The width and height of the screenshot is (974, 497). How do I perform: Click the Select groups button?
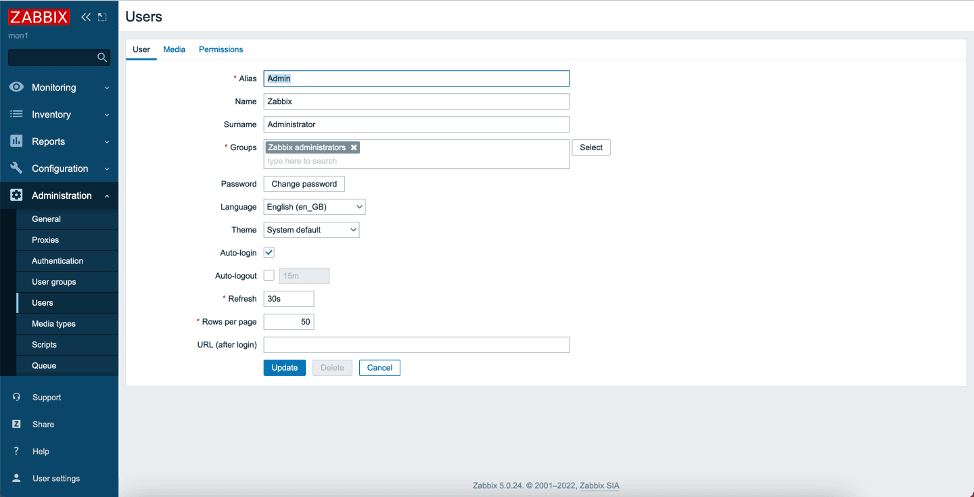591,148
